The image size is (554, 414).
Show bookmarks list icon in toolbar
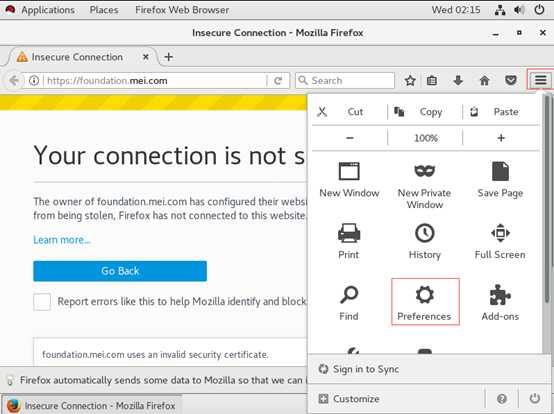tap(432, 81)
